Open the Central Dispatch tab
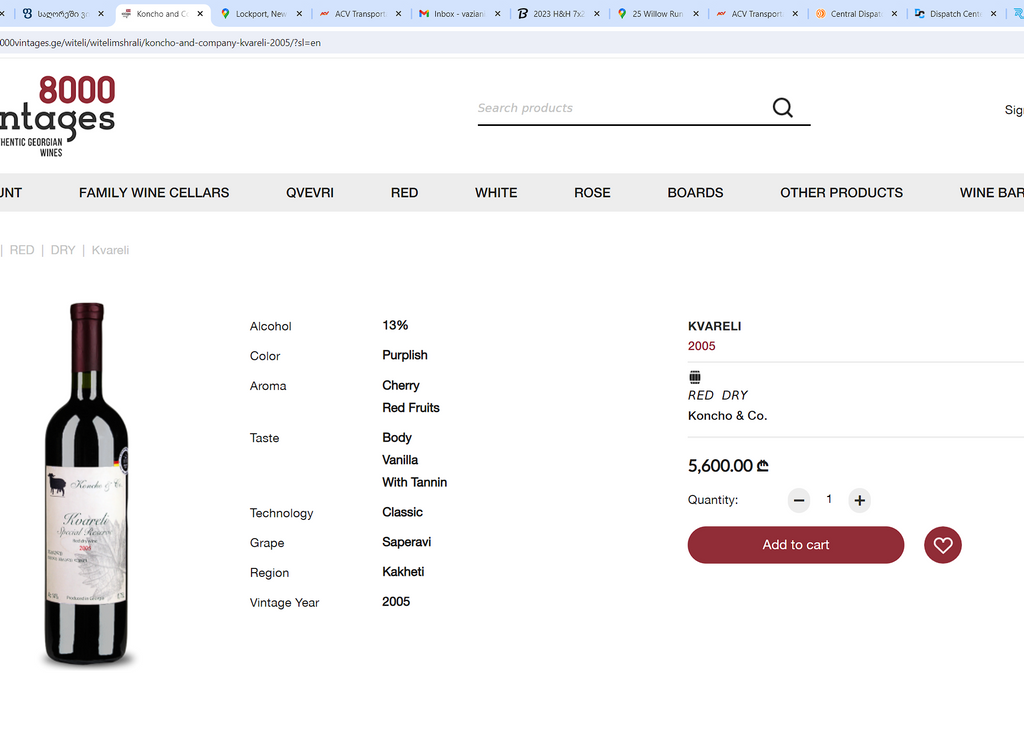1024x738 pixels. (x=857, y=14)
